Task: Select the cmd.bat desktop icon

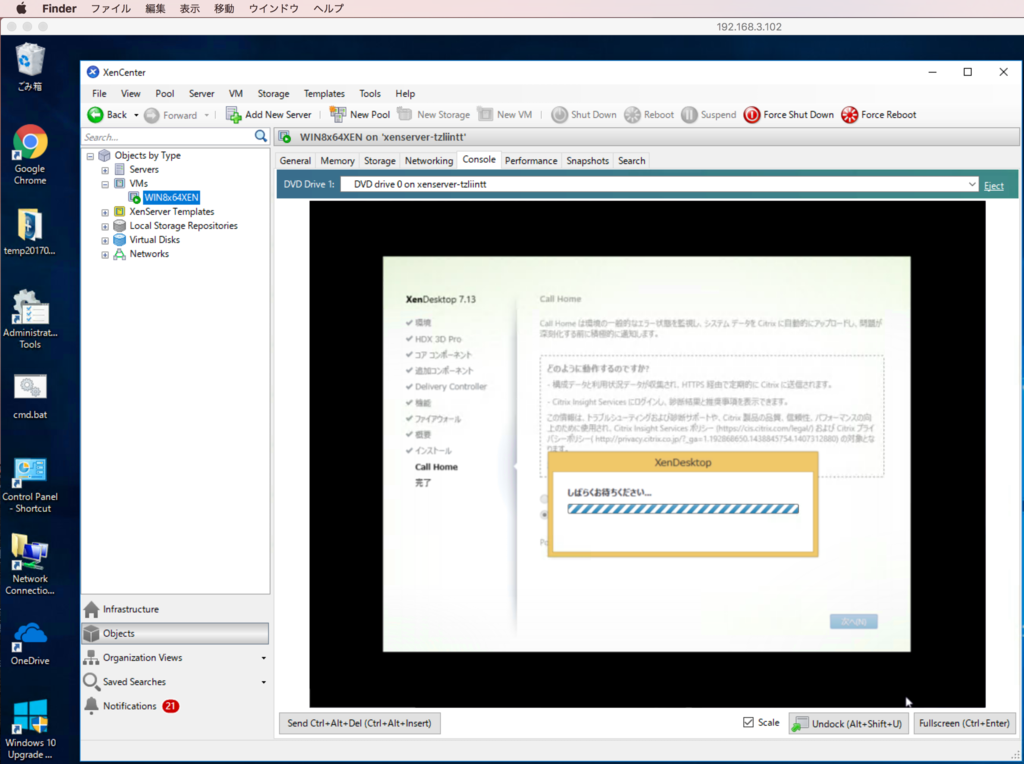Action: point(30,396)
